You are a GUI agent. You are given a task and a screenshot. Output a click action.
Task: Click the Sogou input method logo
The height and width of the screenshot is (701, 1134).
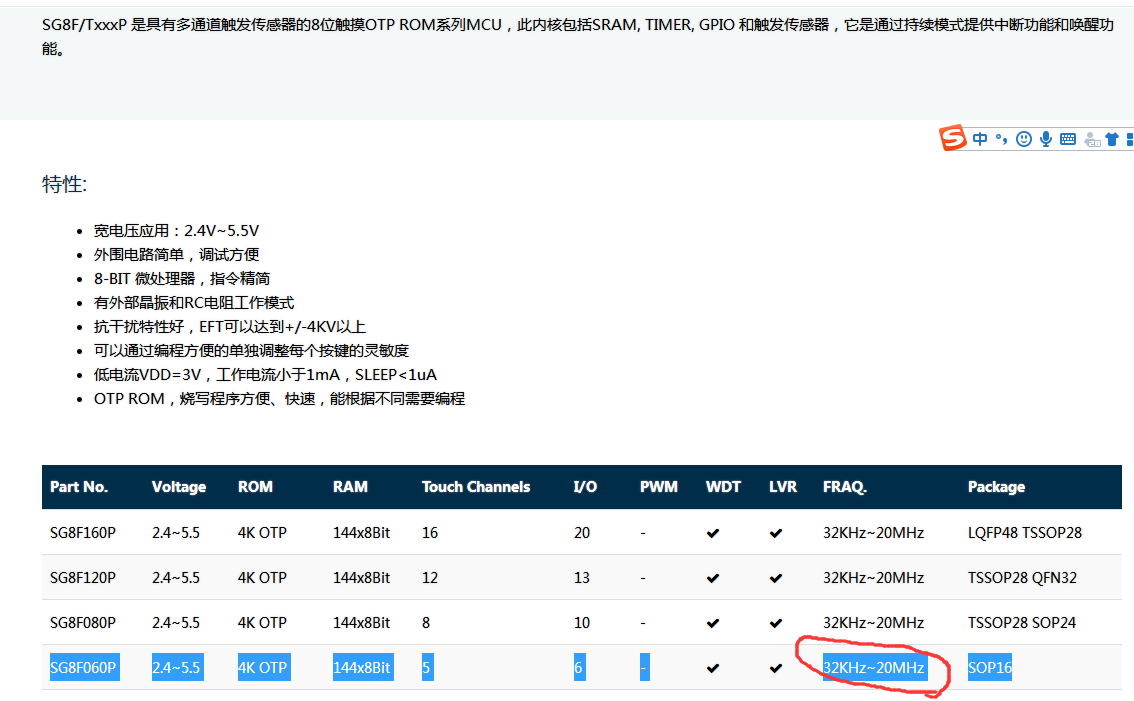pos(953,139)
